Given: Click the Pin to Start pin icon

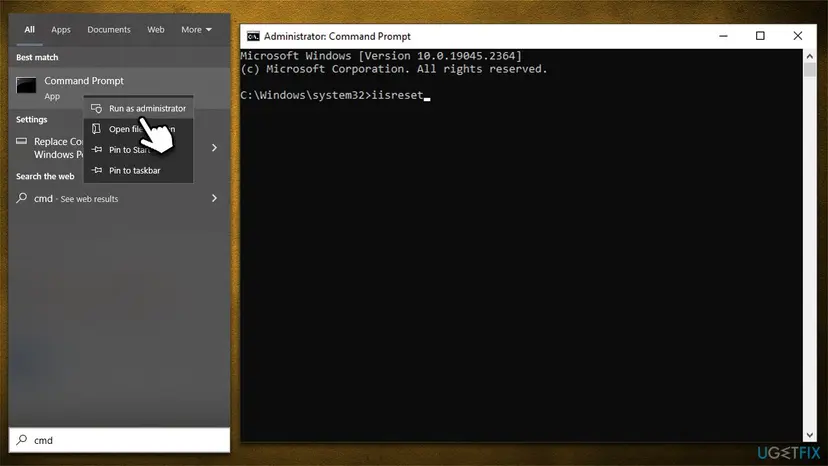Looking at the screenshot, I should point(97,150).
